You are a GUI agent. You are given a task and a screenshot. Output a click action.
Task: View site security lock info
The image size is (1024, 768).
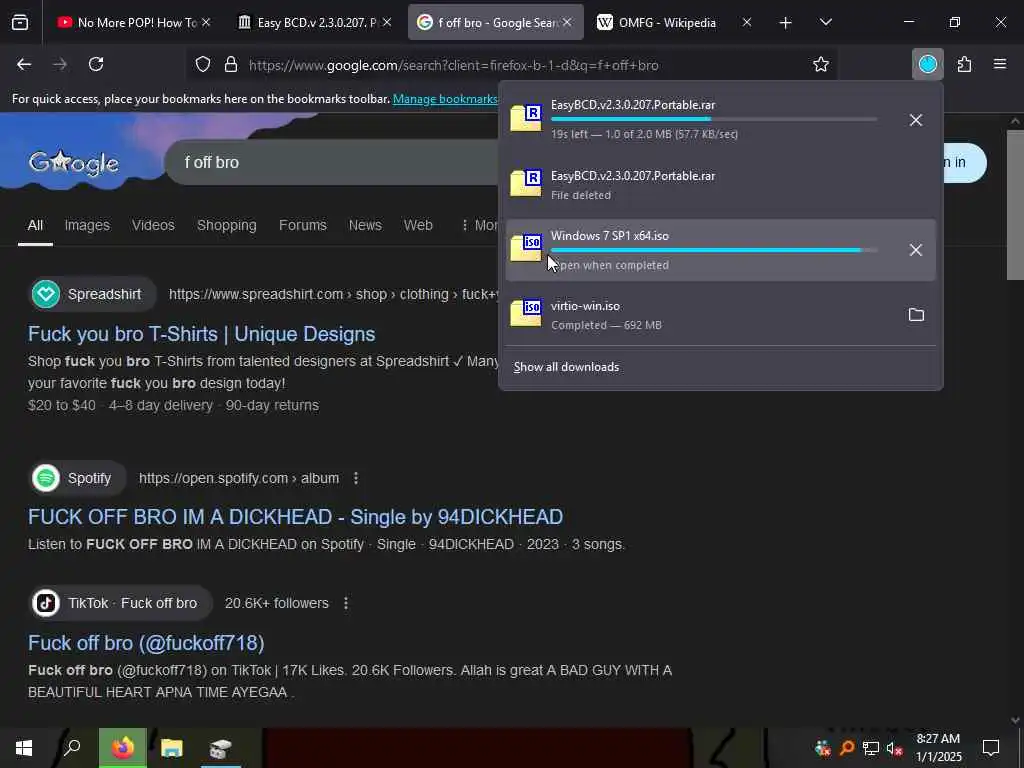coord(231,65)
